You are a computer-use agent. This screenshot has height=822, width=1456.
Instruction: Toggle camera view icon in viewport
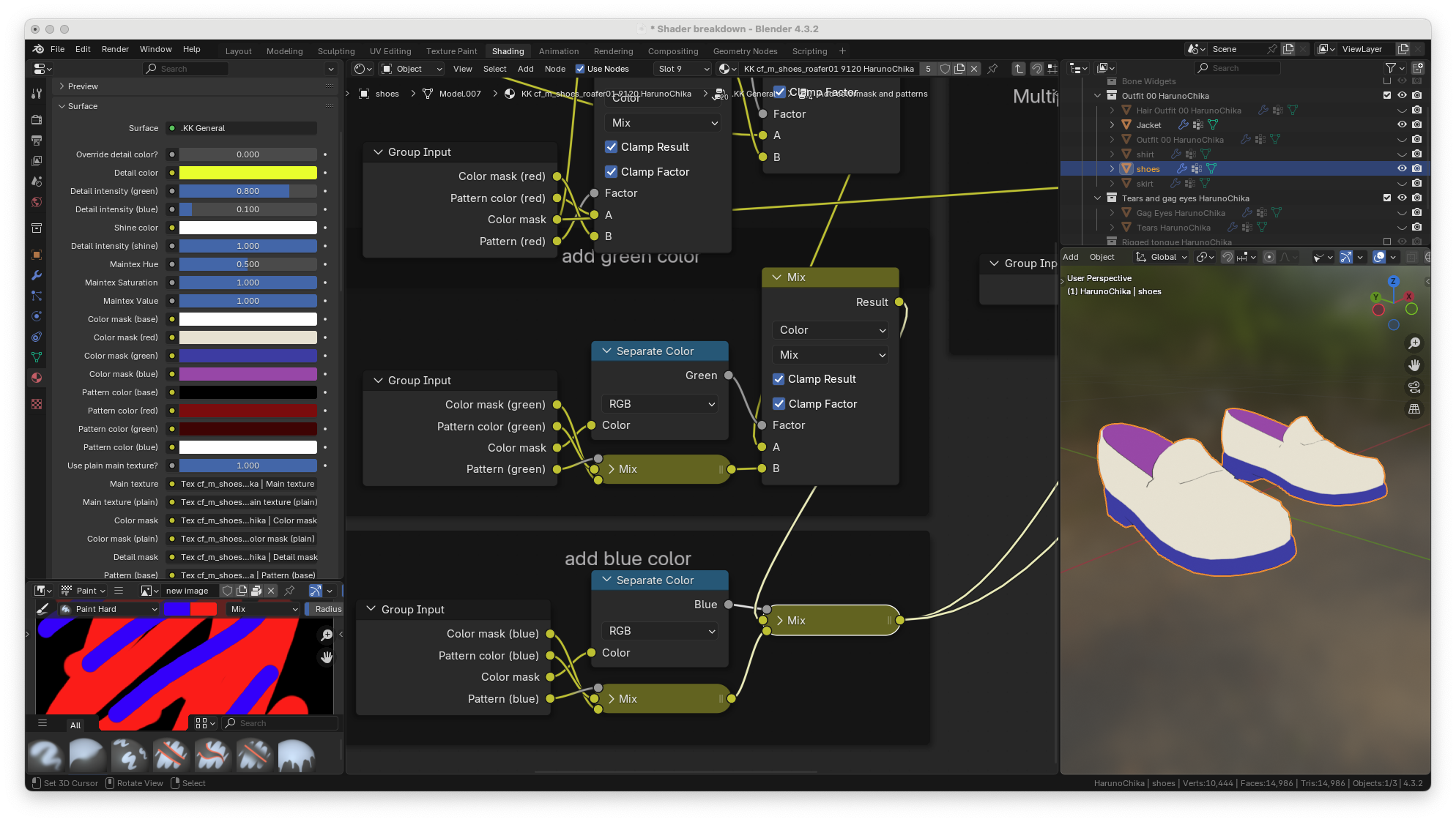tap(1414, 387)
